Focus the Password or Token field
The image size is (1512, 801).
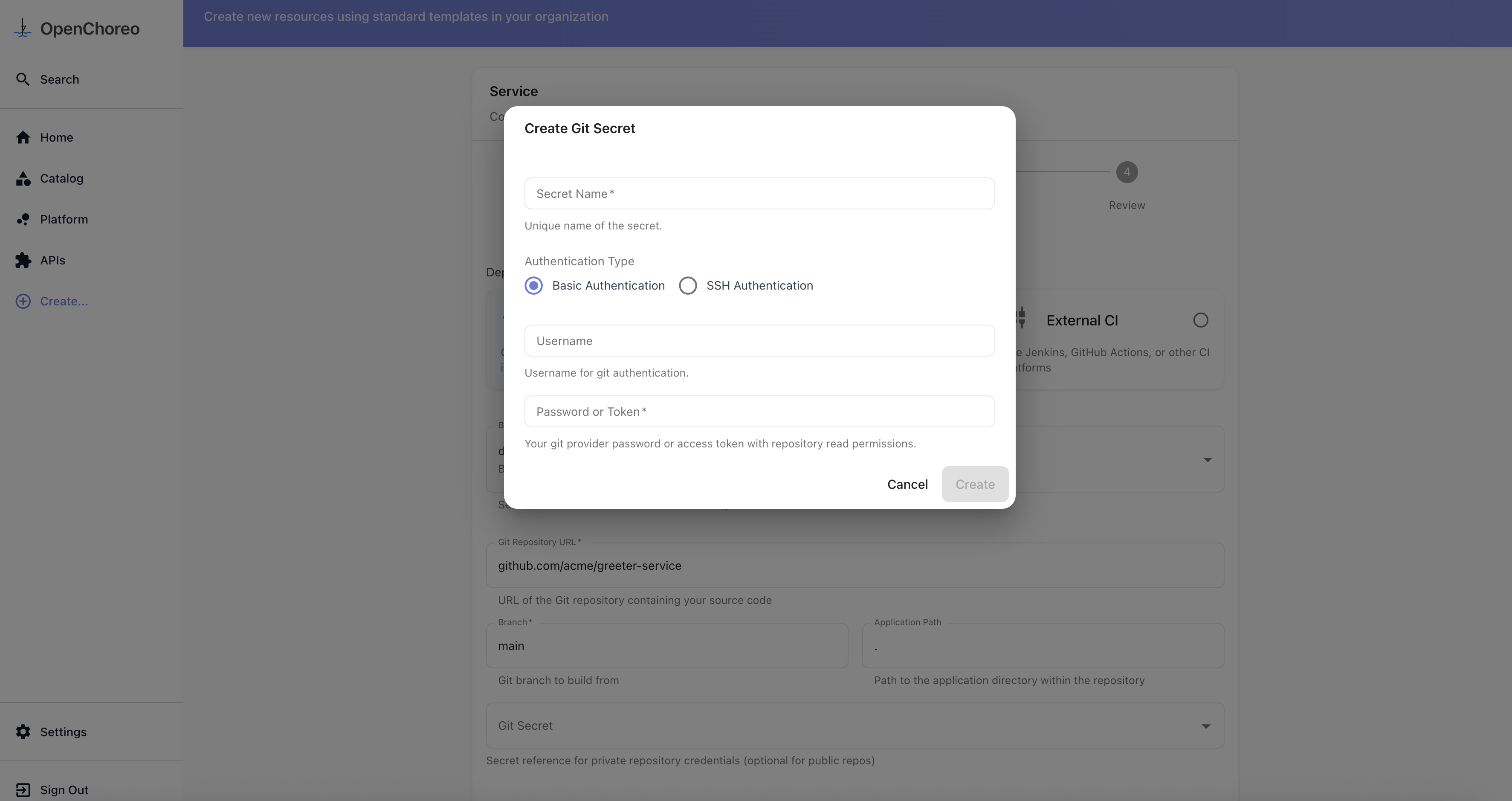759,412
